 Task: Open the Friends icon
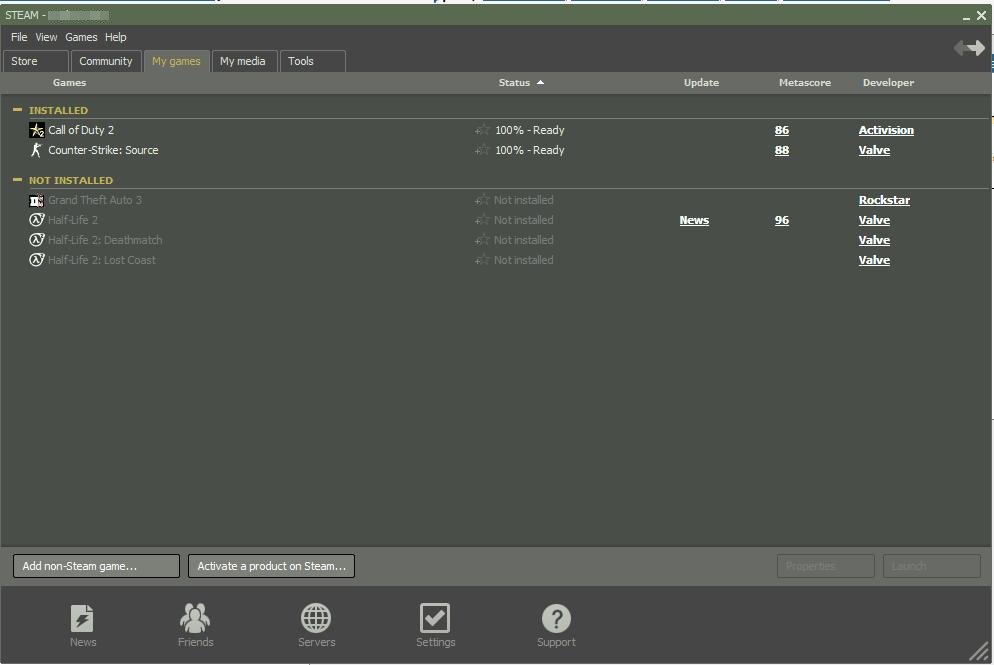(195, 618)
